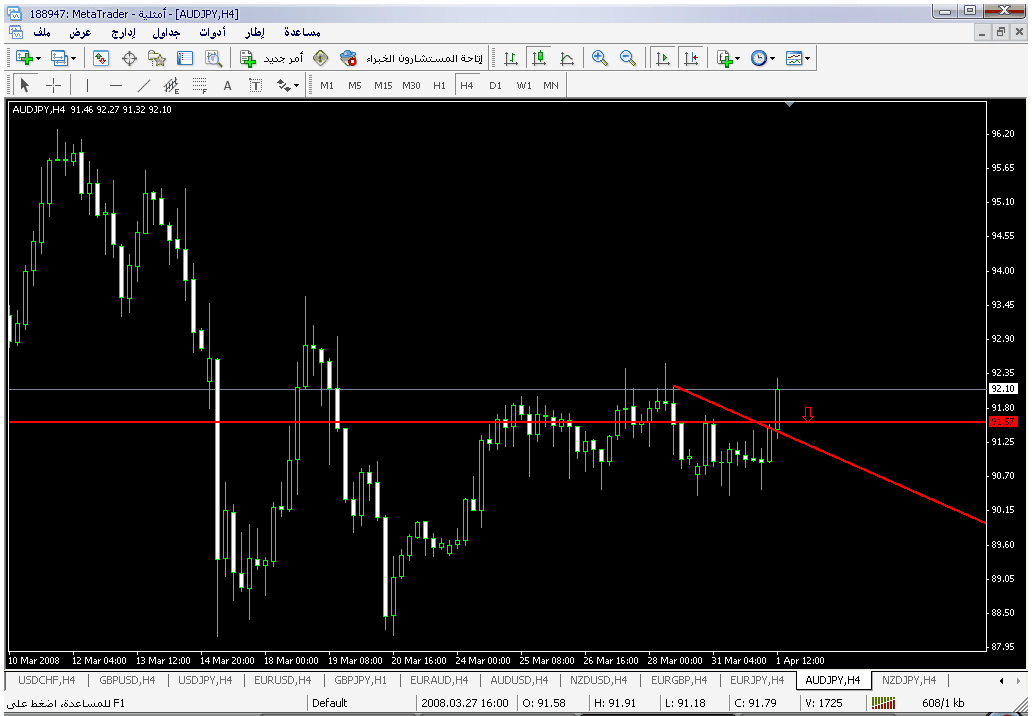
Task: Expand the Periods clock dropdown
Action: 773,59
